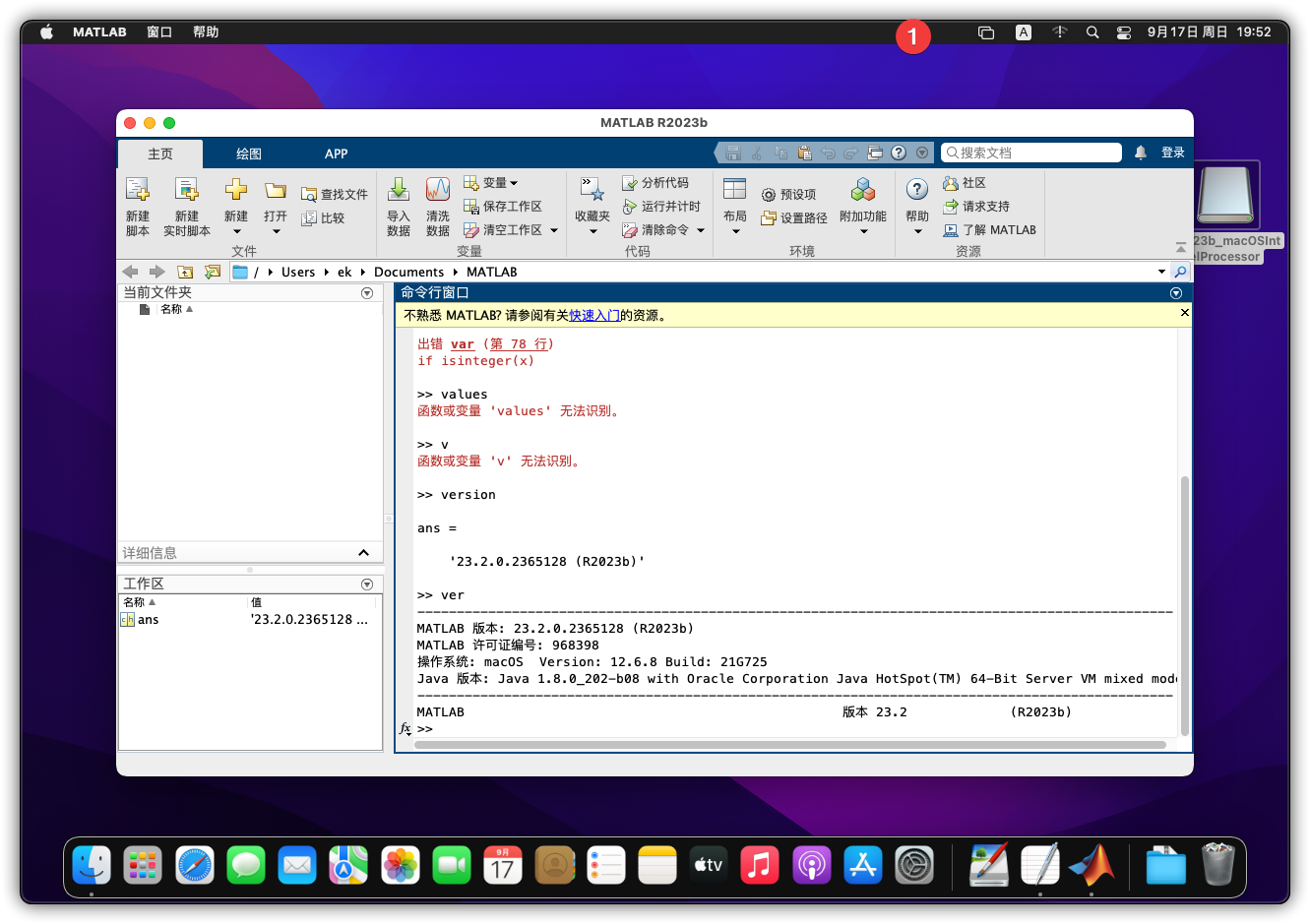Click the fx function browser icon
The image size is (1310, 924).
pyautogui.click(x=405, y=728)
